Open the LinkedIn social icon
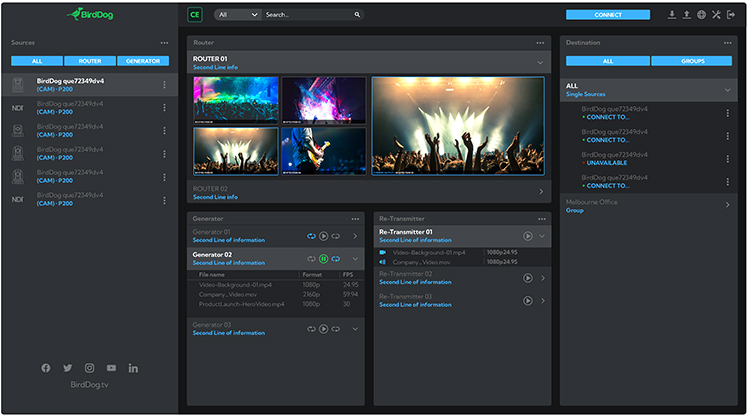 pos(133,368)
